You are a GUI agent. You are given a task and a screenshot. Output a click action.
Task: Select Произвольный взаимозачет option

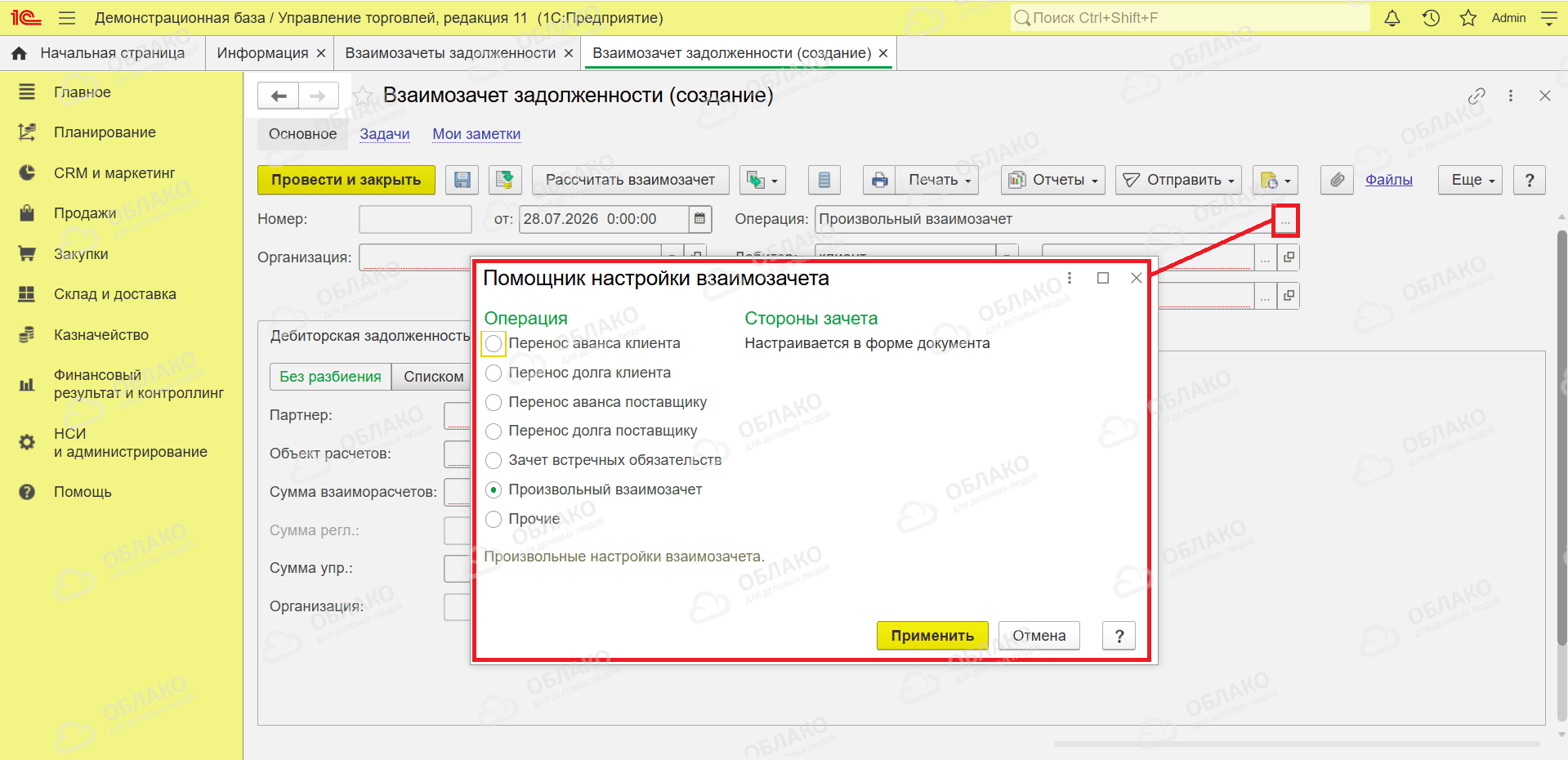(x=494, y=490)
